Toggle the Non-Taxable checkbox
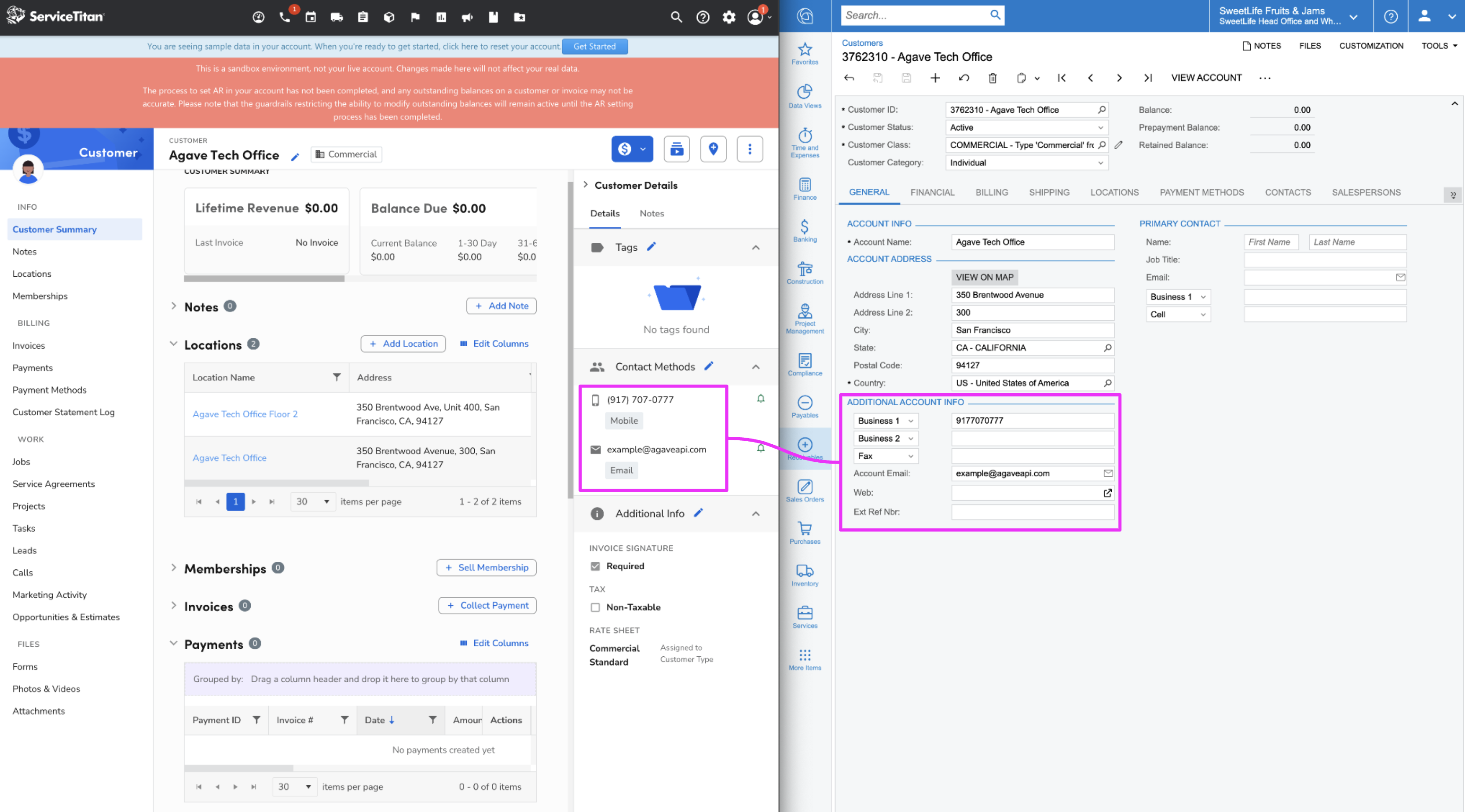 (595, 607)
